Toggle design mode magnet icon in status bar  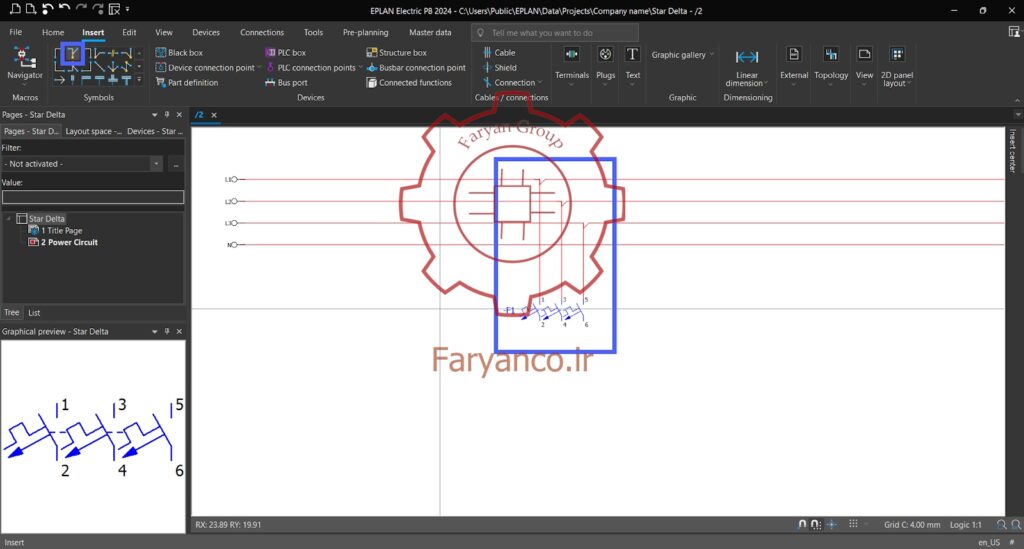802,524
